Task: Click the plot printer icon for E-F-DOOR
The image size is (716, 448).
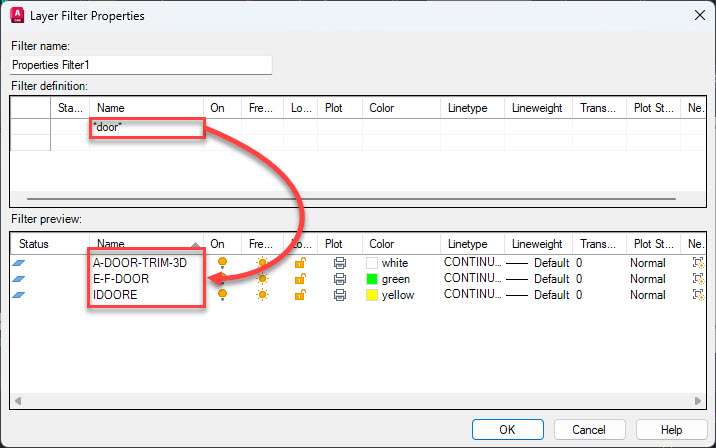Action: click(340, 279)
